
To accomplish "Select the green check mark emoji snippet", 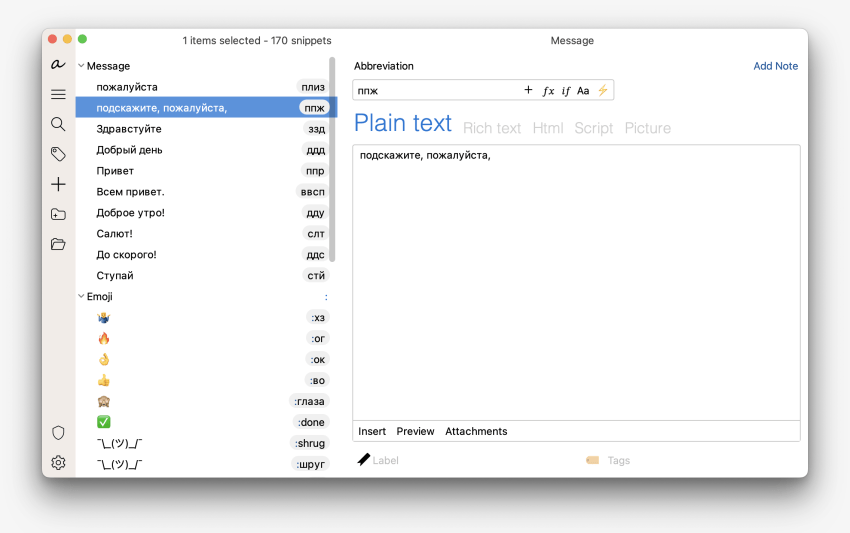I will coord(104,422).
